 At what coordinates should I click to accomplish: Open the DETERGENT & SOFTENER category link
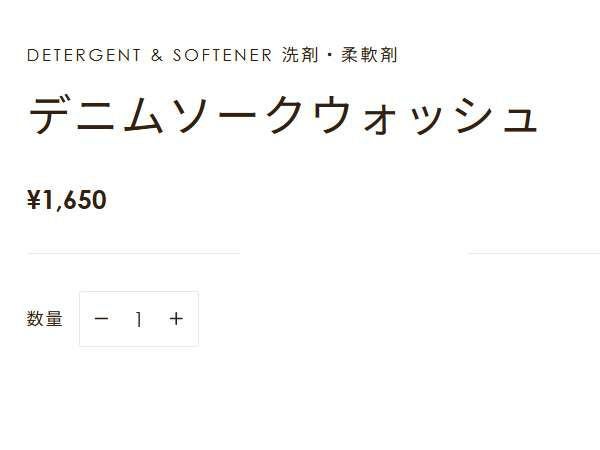[x=149, y=55]
